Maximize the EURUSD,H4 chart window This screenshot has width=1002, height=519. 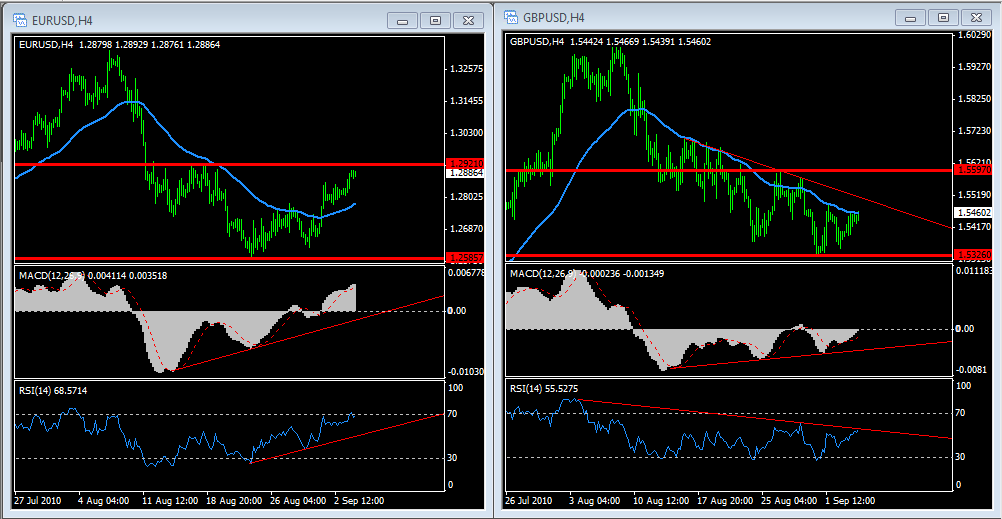(x=435, y=20)
